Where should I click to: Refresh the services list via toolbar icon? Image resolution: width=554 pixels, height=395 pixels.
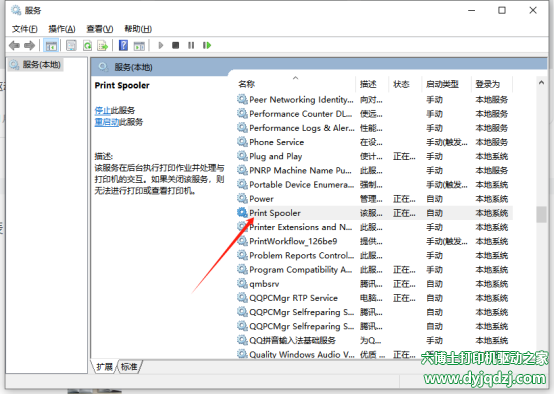point(87,45)
